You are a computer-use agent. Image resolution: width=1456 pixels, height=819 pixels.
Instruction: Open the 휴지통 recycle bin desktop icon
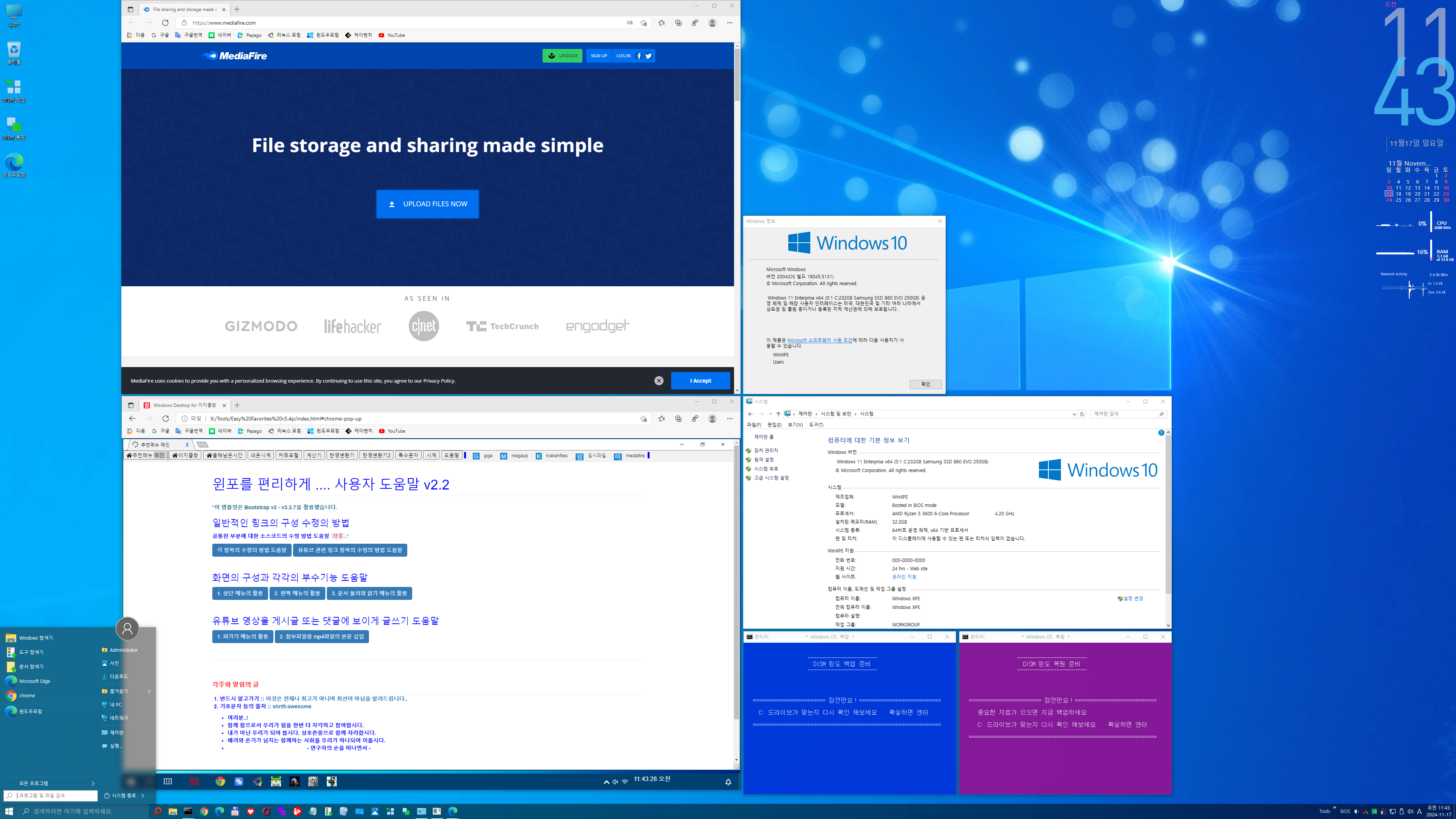click(14, 53)
